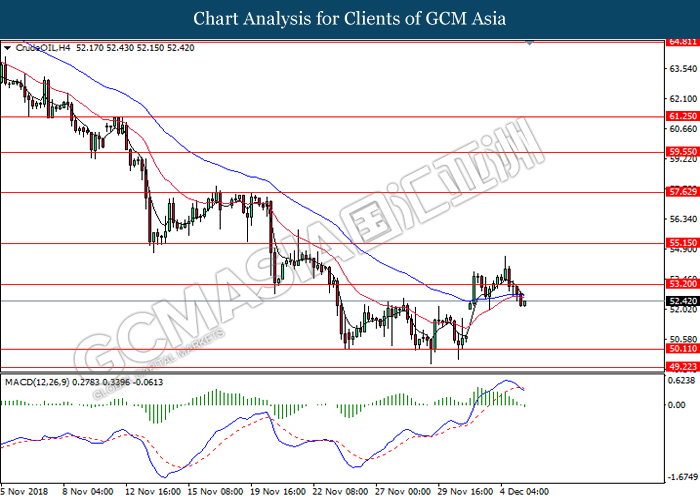Click the 27 Nov 00:00 time label
700x500 pixels.
(403, 492)
